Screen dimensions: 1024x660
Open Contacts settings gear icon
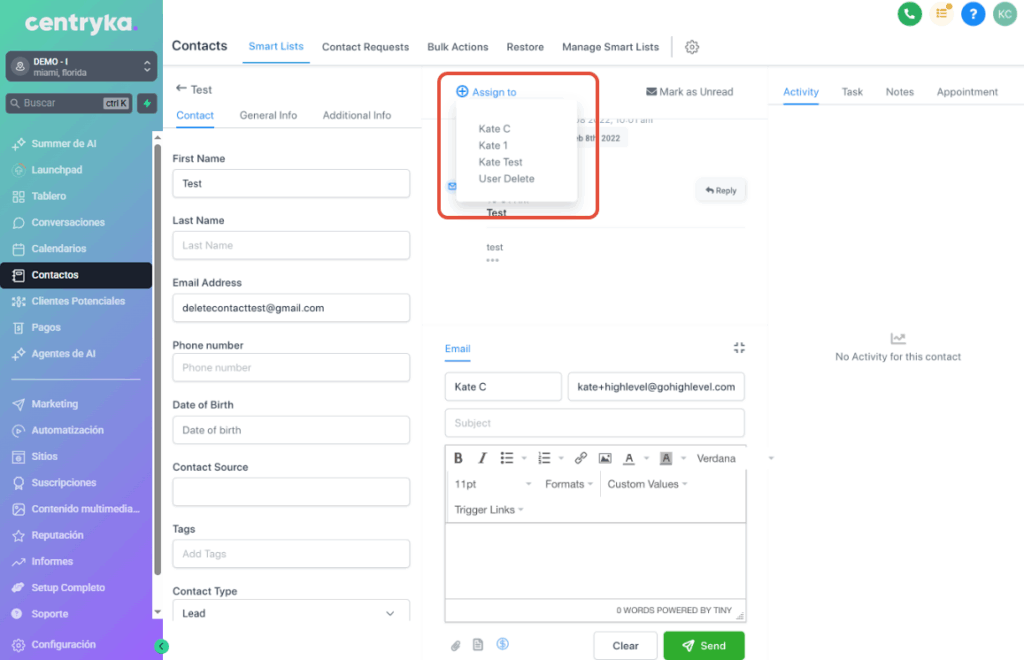(692, 47)
